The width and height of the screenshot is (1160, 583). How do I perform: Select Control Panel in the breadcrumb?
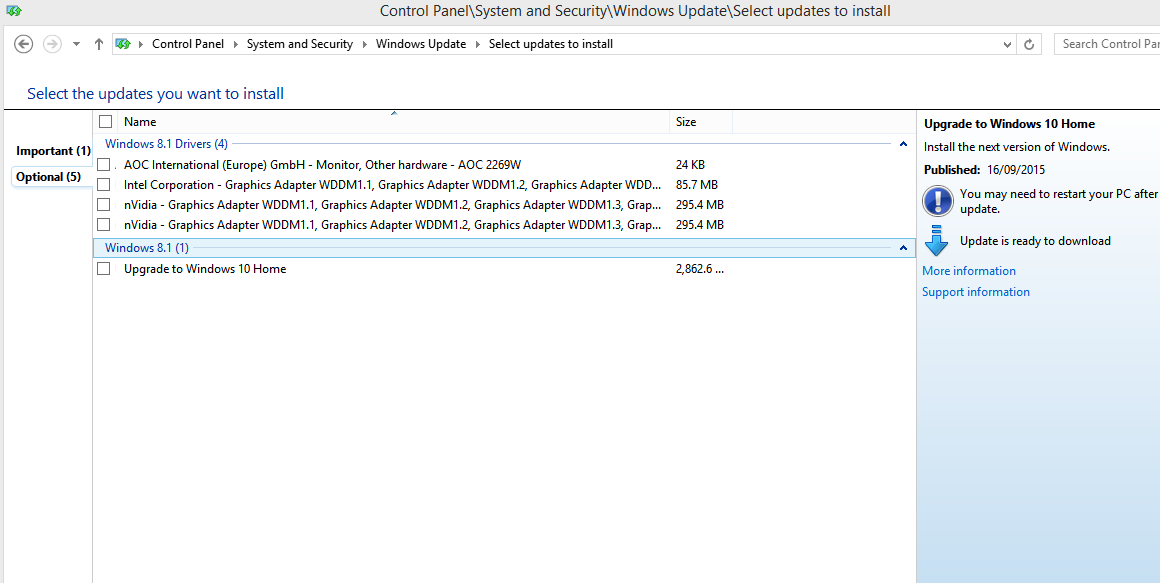click(x=188, y=44)
